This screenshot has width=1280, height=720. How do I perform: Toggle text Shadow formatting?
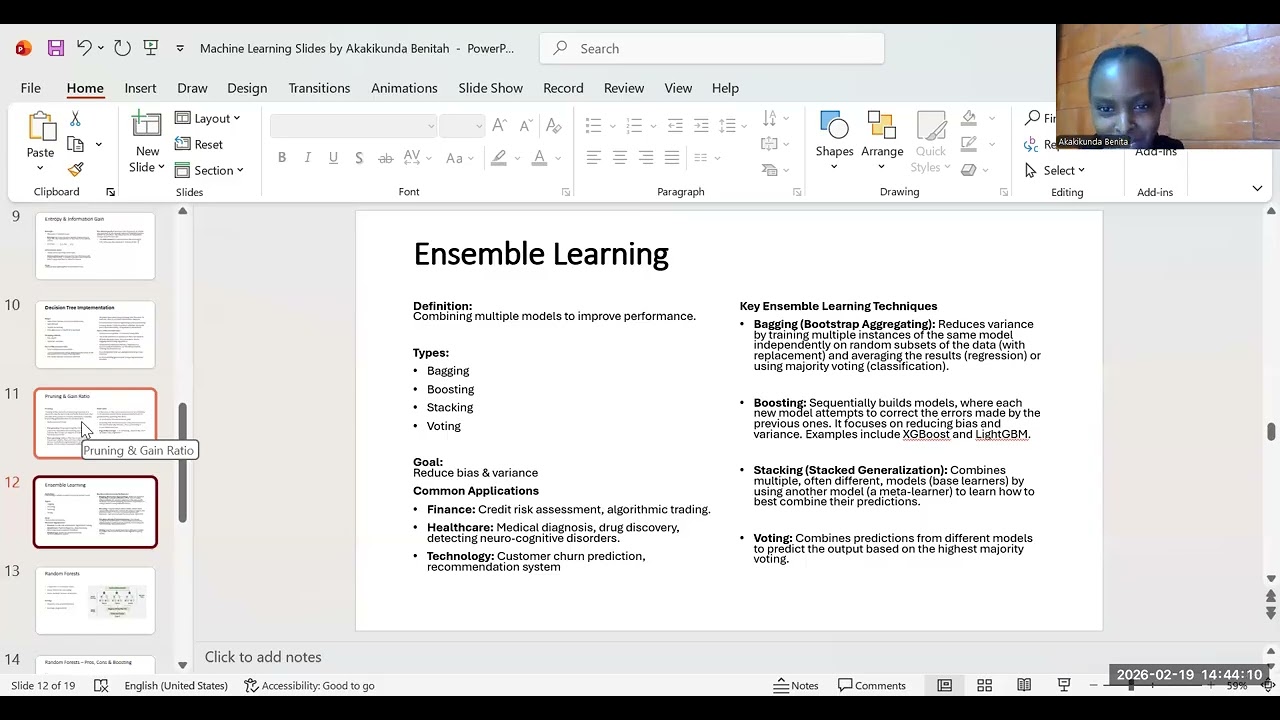click(359, 157)
